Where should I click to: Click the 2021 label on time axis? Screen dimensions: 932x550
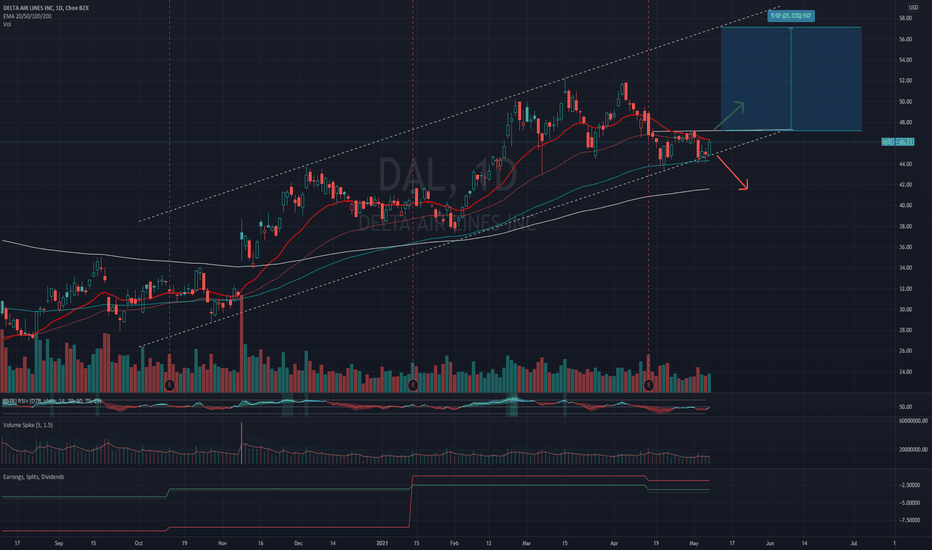pyautogui.click(x=382, y=543)
